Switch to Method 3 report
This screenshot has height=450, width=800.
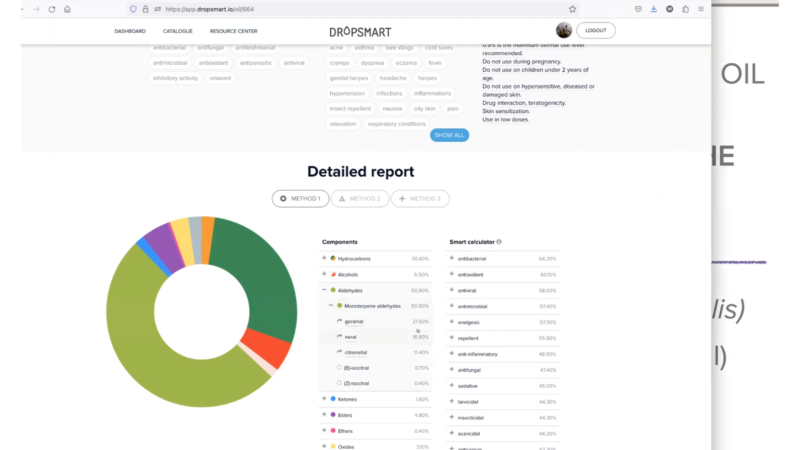tap(420, 199)
